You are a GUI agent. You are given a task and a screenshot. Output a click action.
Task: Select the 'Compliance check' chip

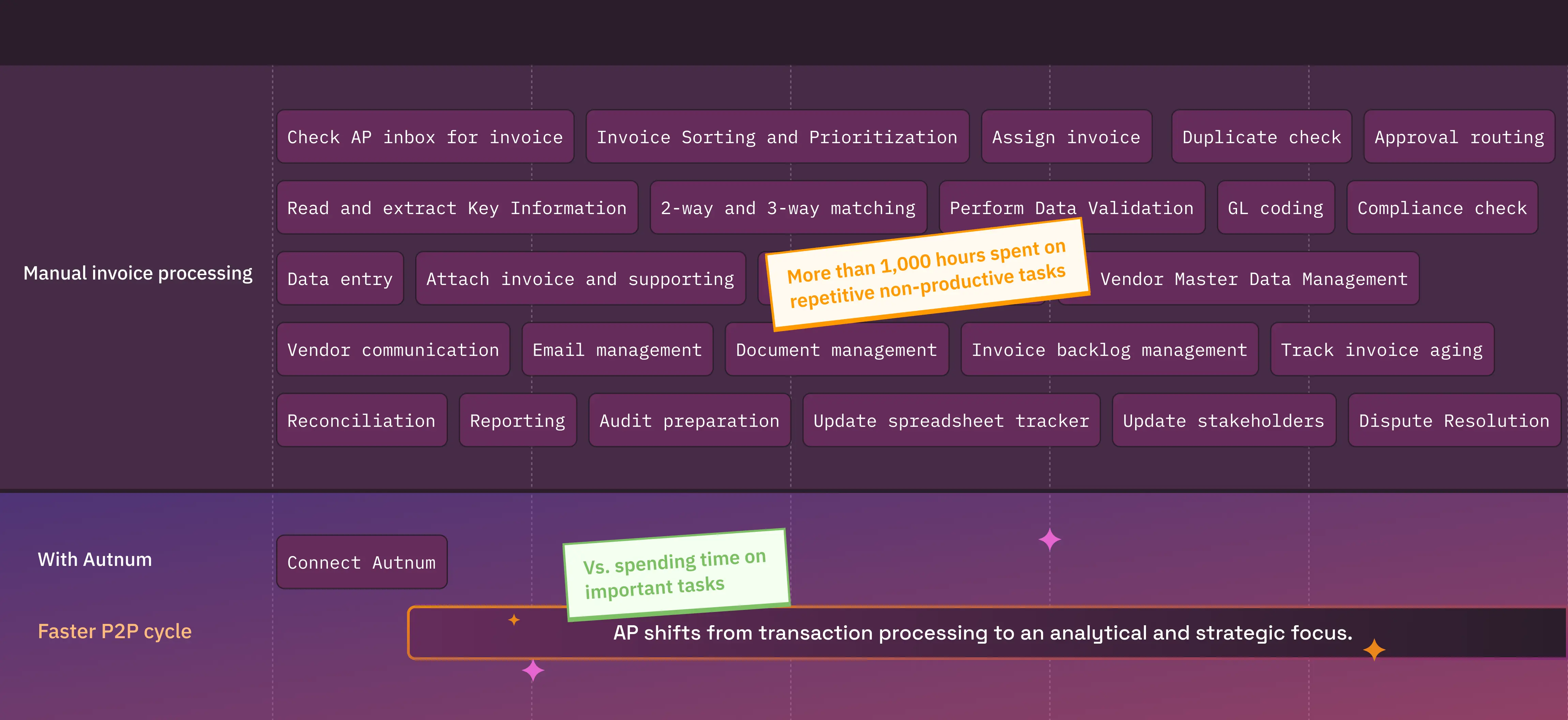pyautogui.click(x=1442, y=208)
